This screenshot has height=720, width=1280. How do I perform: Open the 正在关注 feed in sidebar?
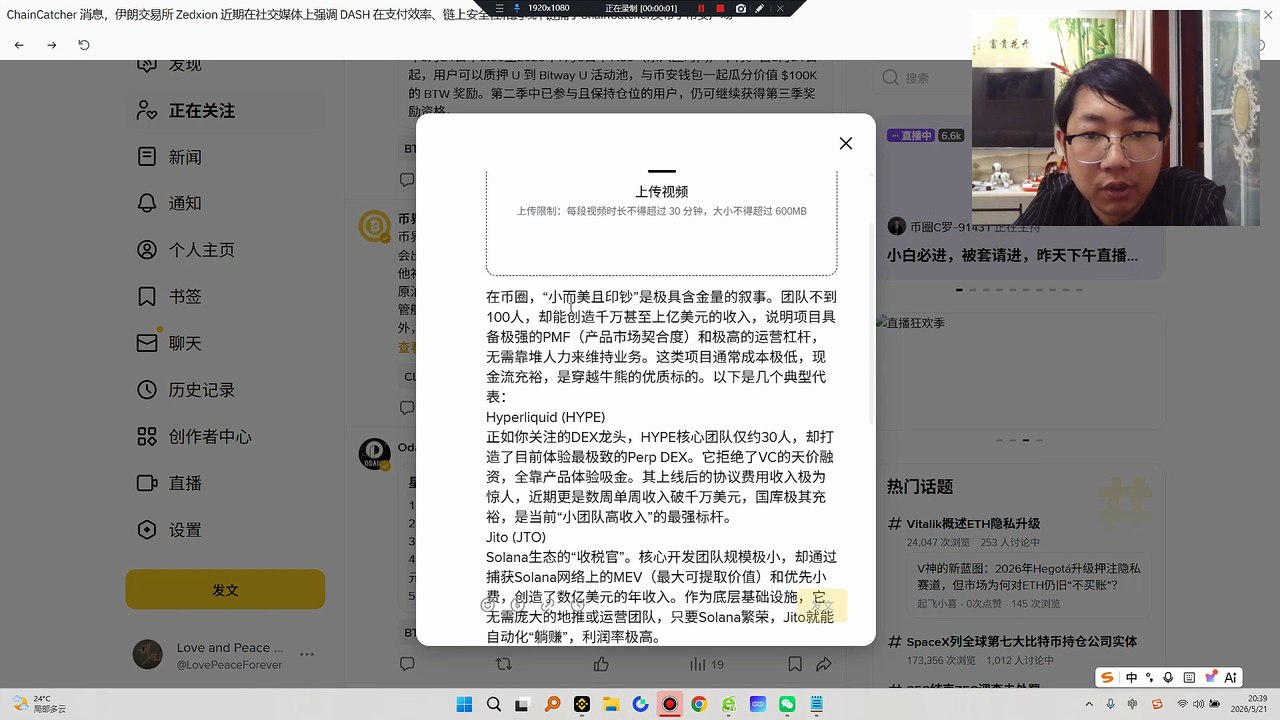tap(225, 110)
